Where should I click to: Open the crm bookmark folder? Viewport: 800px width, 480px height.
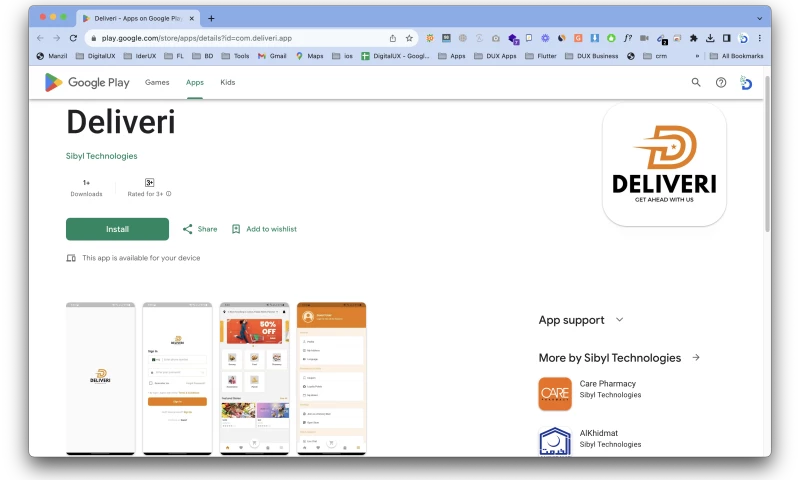point(655,56)
